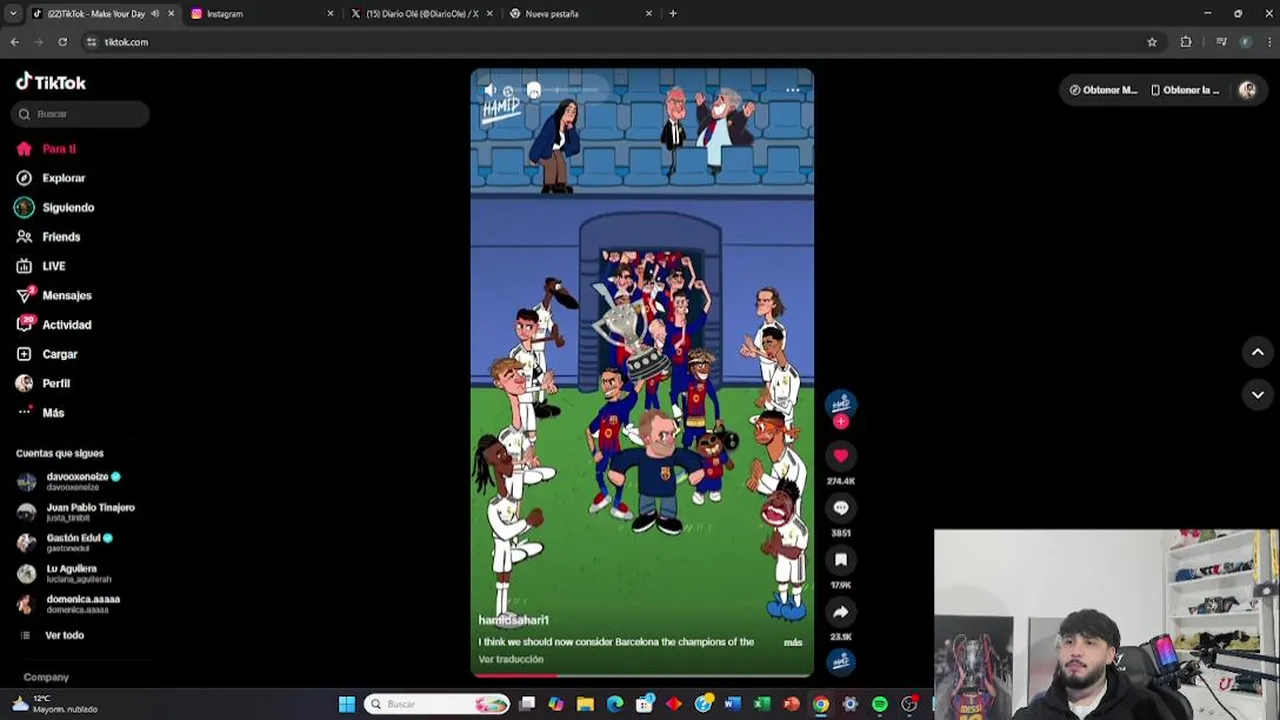Screen dimensions: 1280x720
Task: Open Microsoft Edge from the taskbar
Action: (x=615, y=704)
